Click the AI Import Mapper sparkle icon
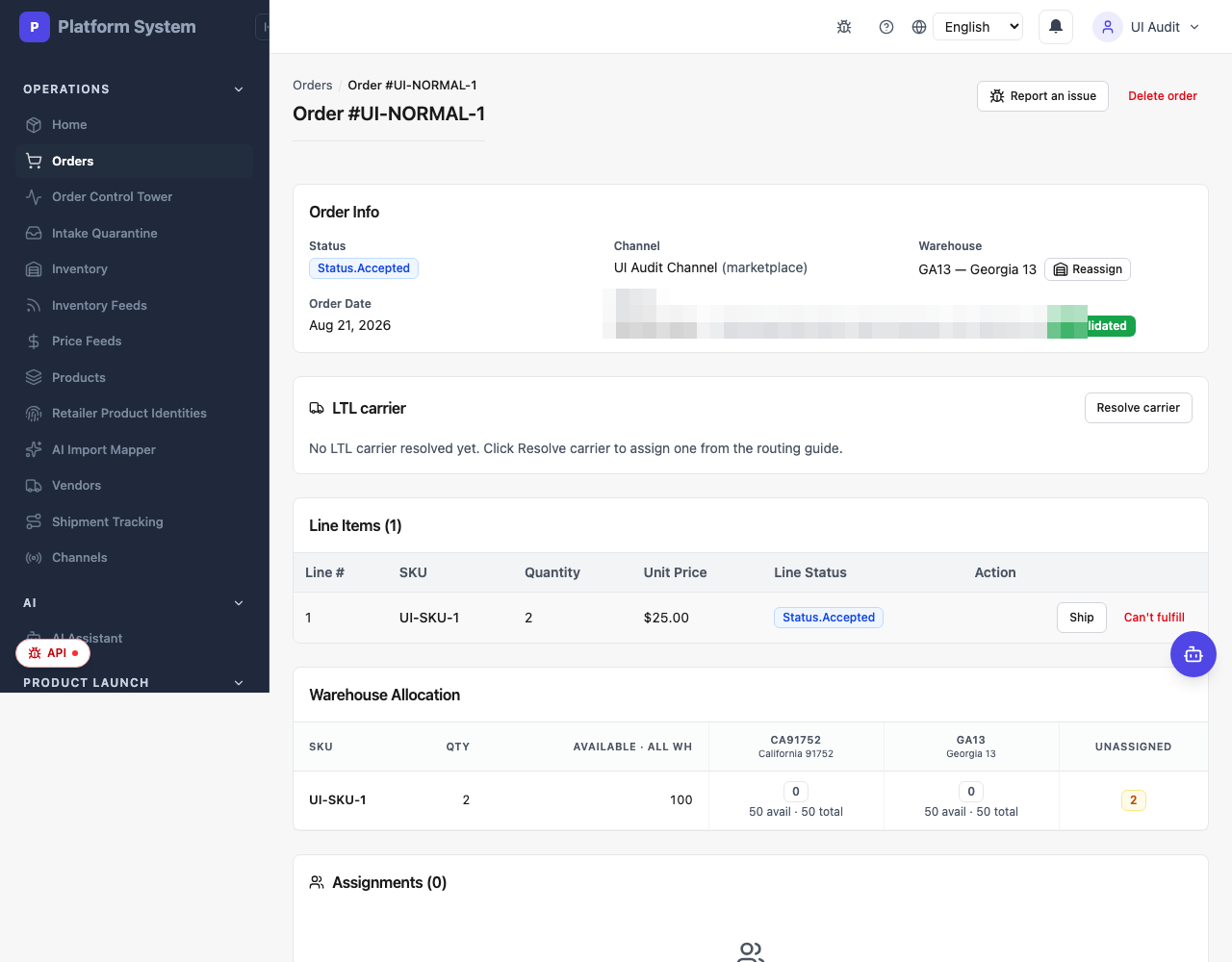1232x962 pixels. coord(34,449)
